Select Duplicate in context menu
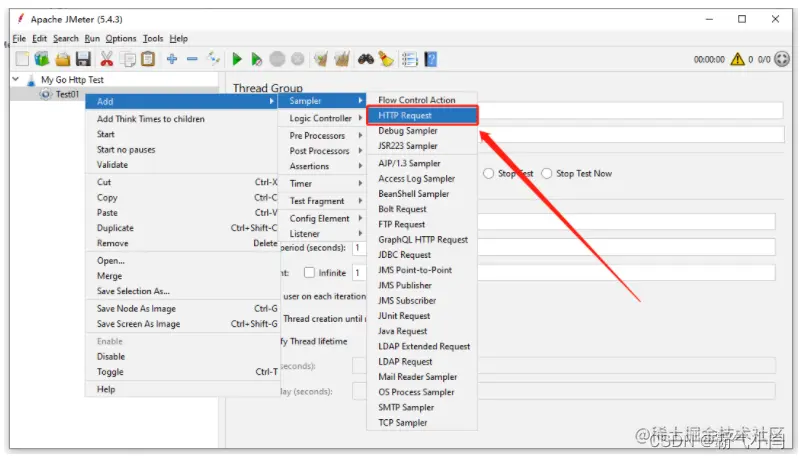The height and width of the screenshot is (459, 800). point(182,228)
